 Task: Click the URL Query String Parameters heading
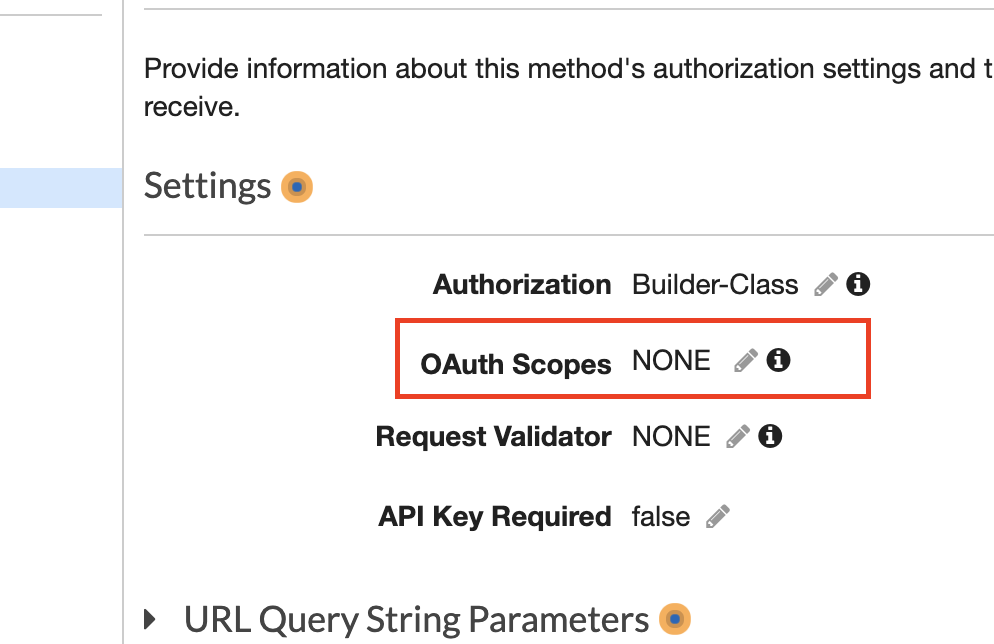416,620
